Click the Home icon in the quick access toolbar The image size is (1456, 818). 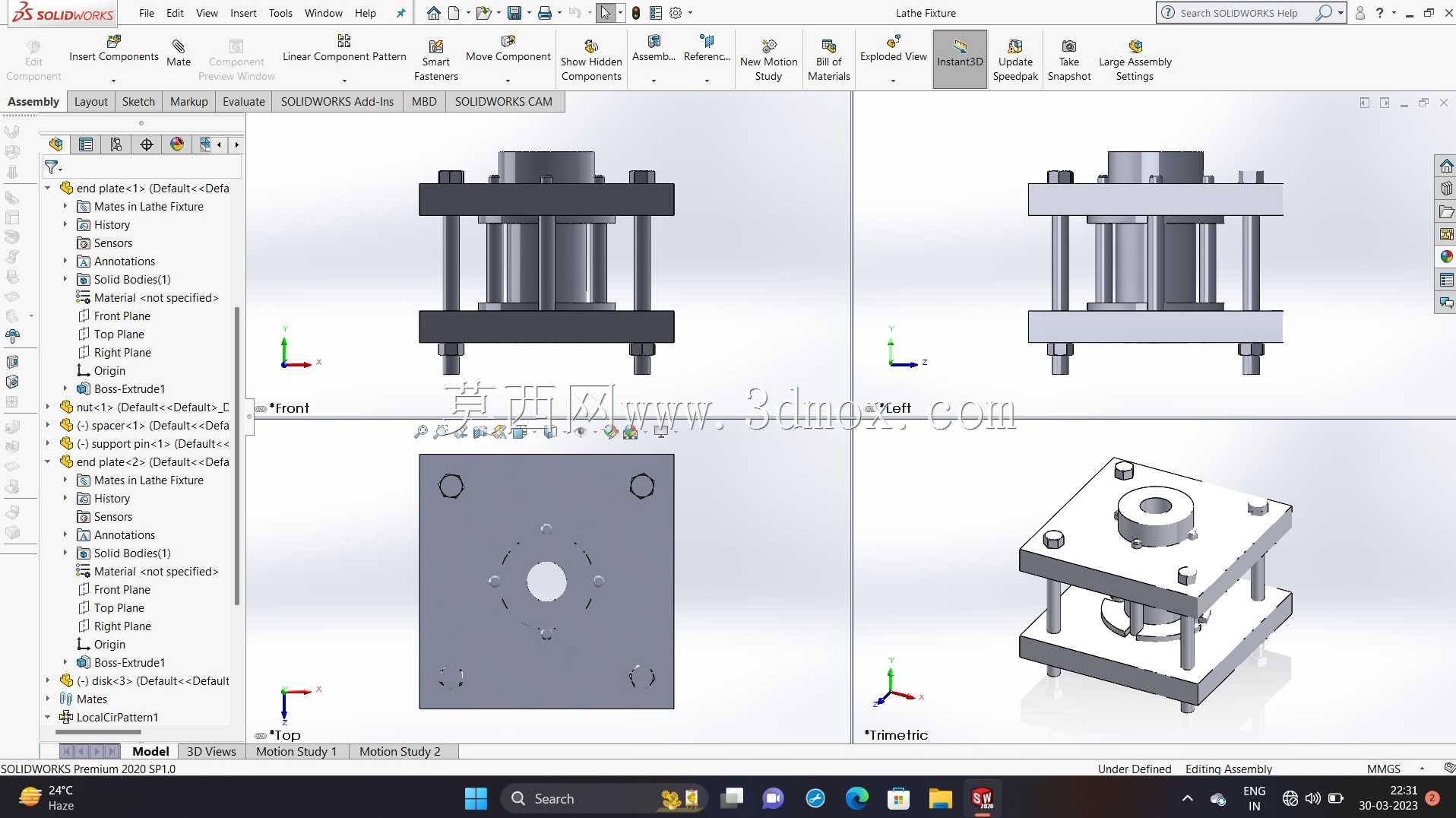pos(433,13)
